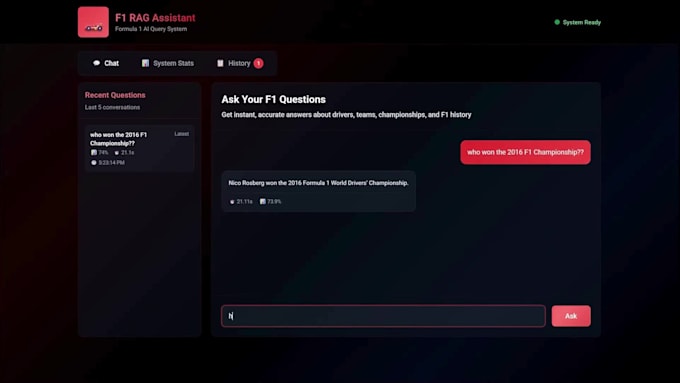The height and width of the screenshot is (383, 680).
Task: Click the Recent Questions heading
Action: pyautogui.click(x=115, y=95)
